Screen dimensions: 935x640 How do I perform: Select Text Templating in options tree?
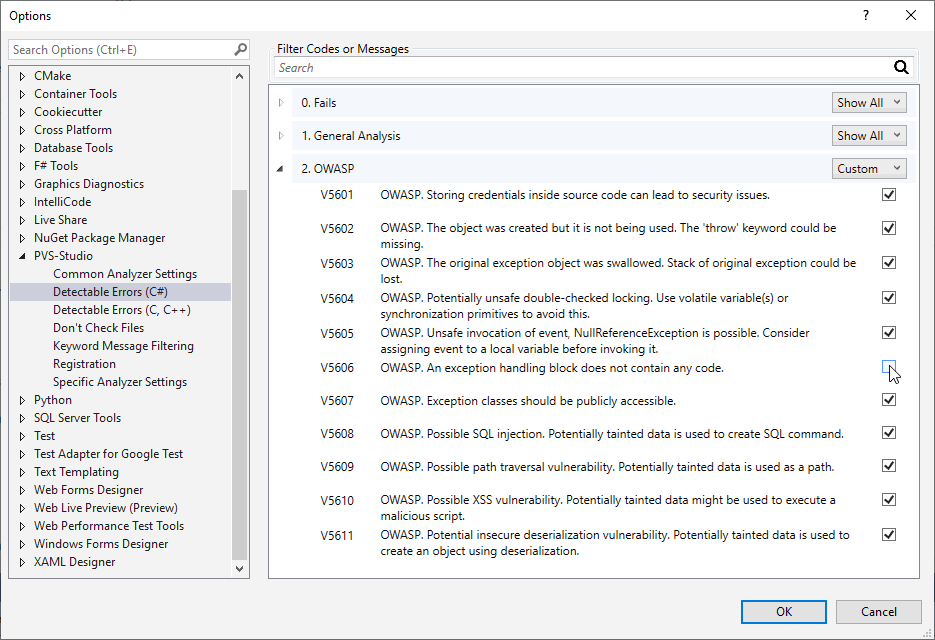tap(76, 472)
